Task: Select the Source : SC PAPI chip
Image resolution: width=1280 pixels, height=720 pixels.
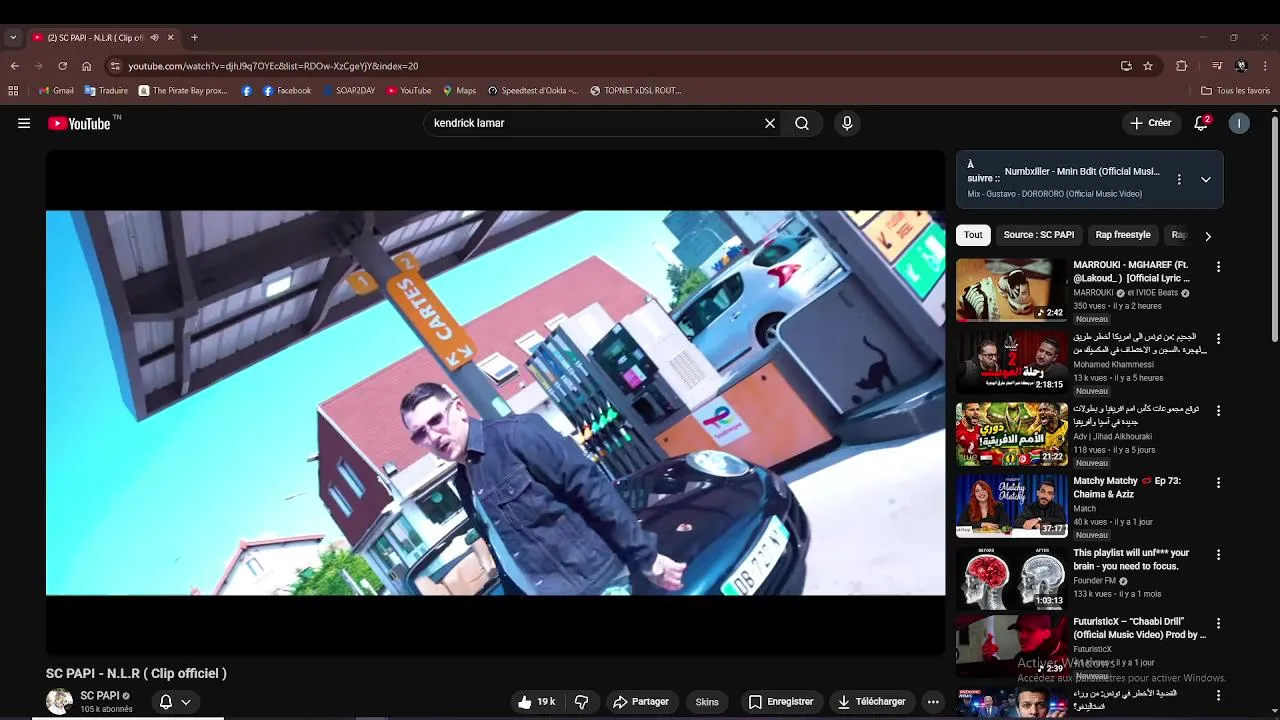Action: point(1039,235)
